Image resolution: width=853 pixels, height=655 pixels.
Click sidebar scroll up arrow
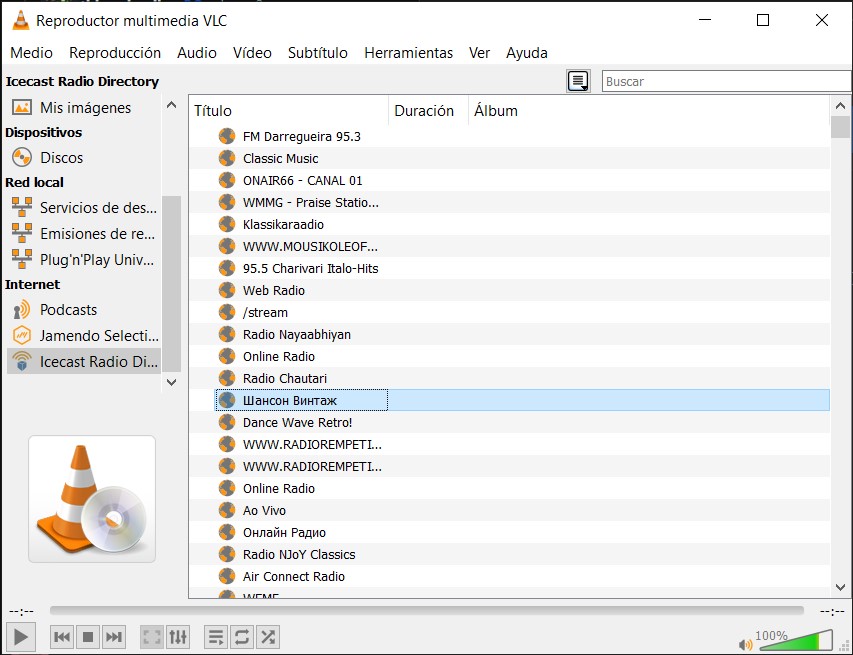(171, 105)
